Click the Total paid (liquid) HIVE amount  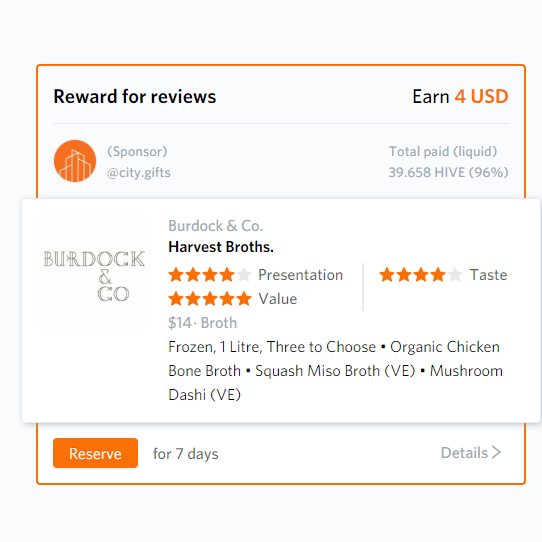coord(448,172)
